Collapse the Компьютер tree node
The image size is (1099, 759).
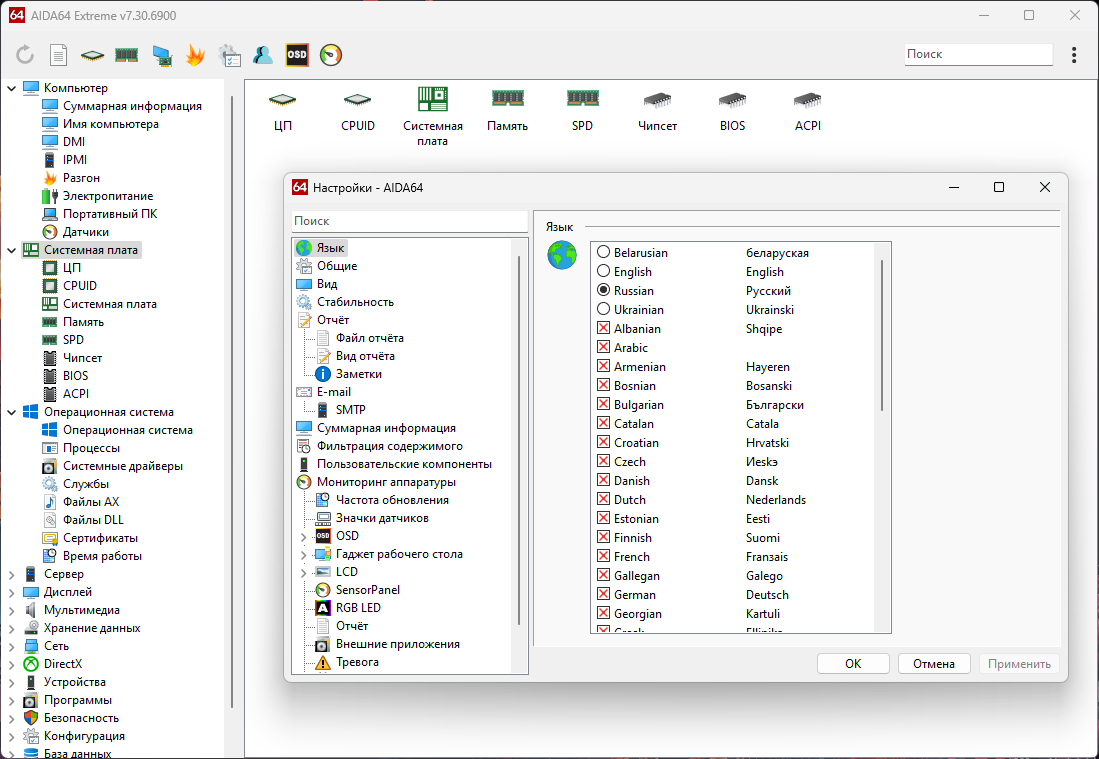click(x=11, y=88)
